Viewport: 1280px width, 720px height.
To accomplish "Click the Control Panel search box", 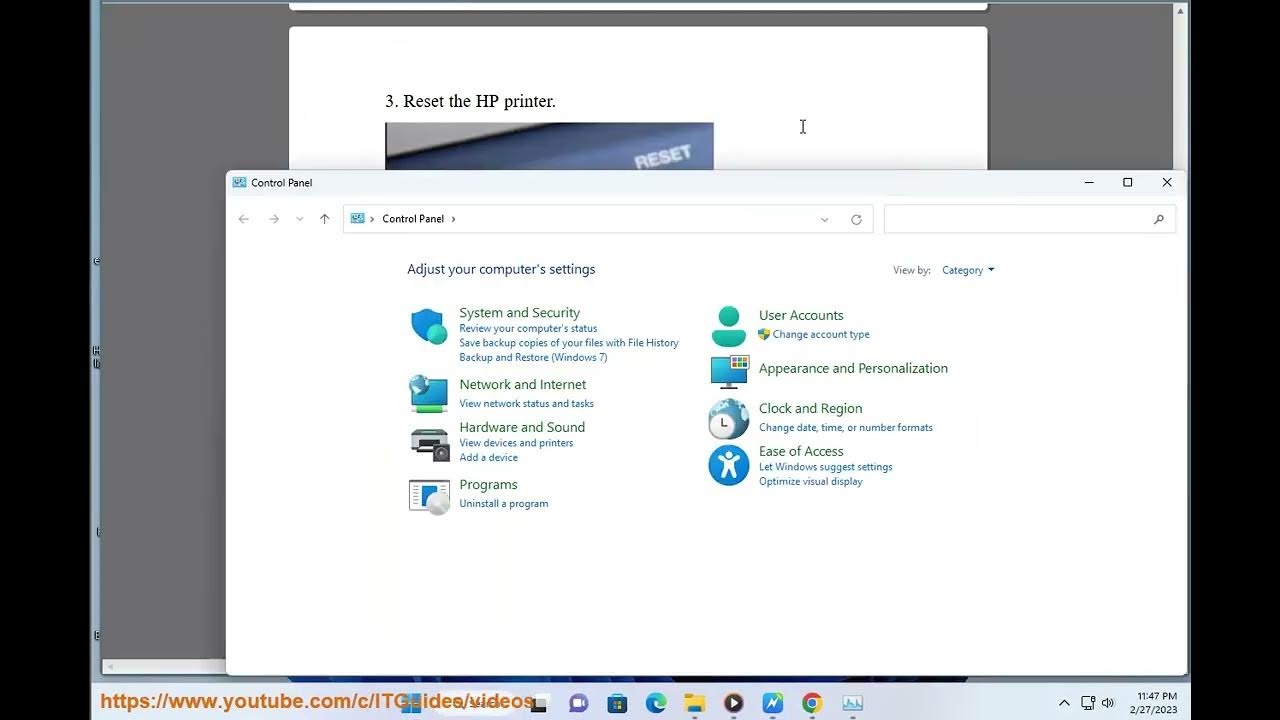I will (x=1030, y=219).
